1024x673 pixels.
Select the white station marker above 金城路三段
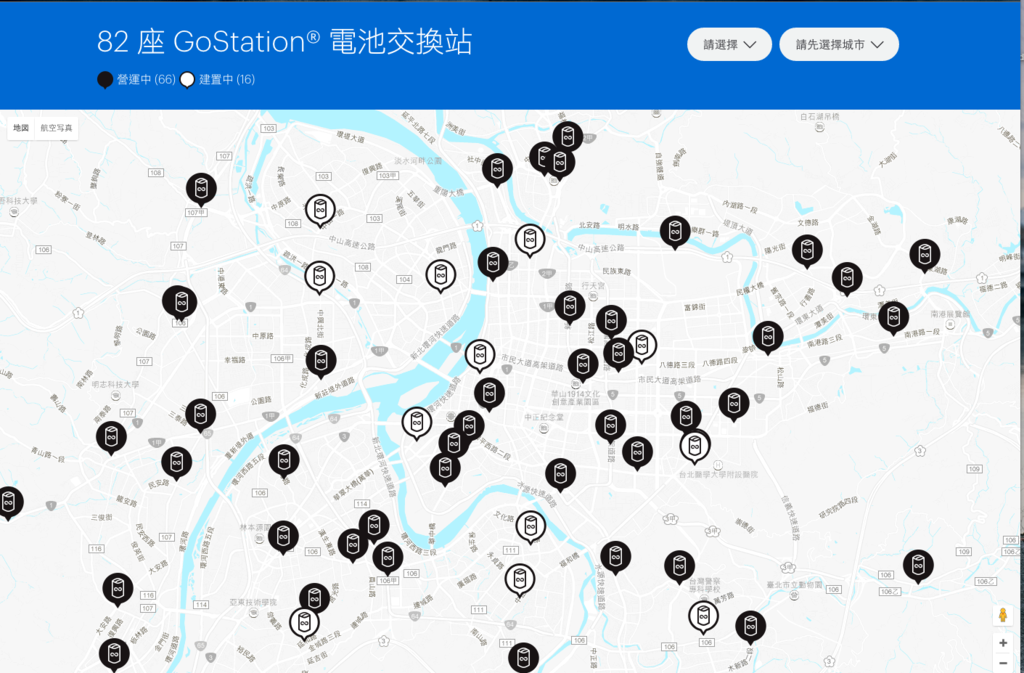[x=304, y=623]
